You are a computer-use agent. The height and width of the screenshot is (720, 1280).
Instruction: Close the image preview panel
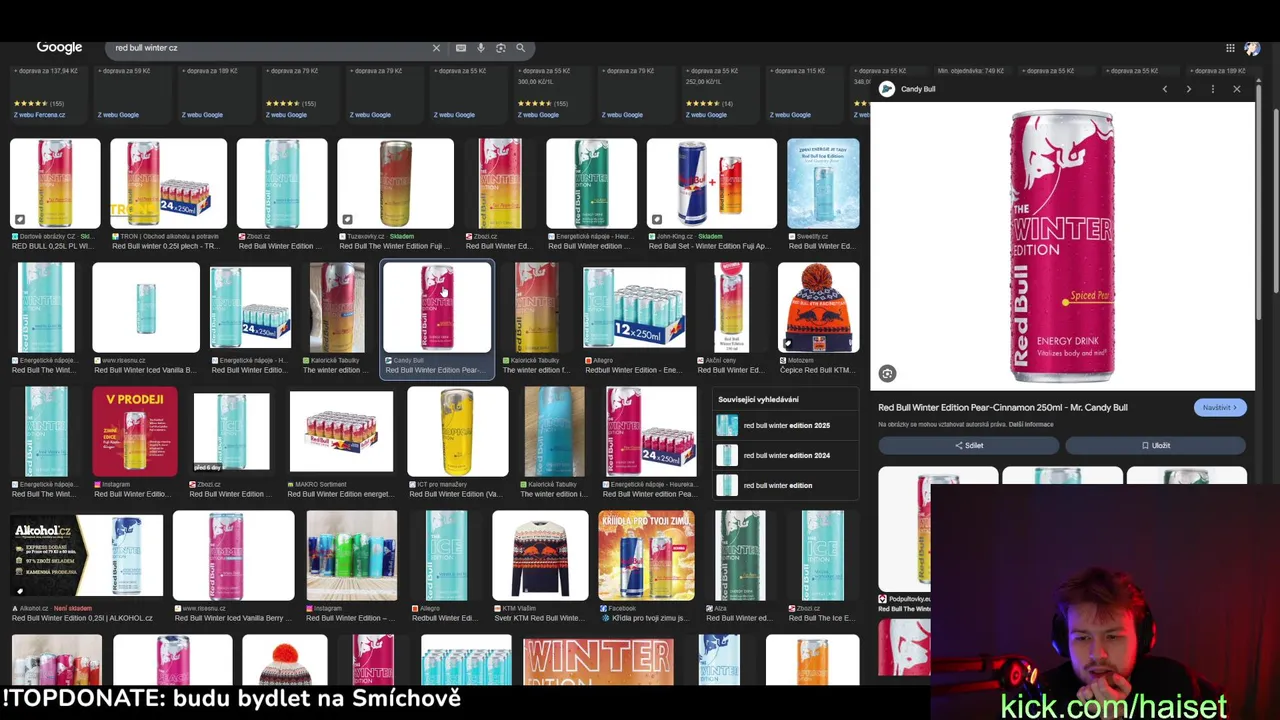(1236, 89)
